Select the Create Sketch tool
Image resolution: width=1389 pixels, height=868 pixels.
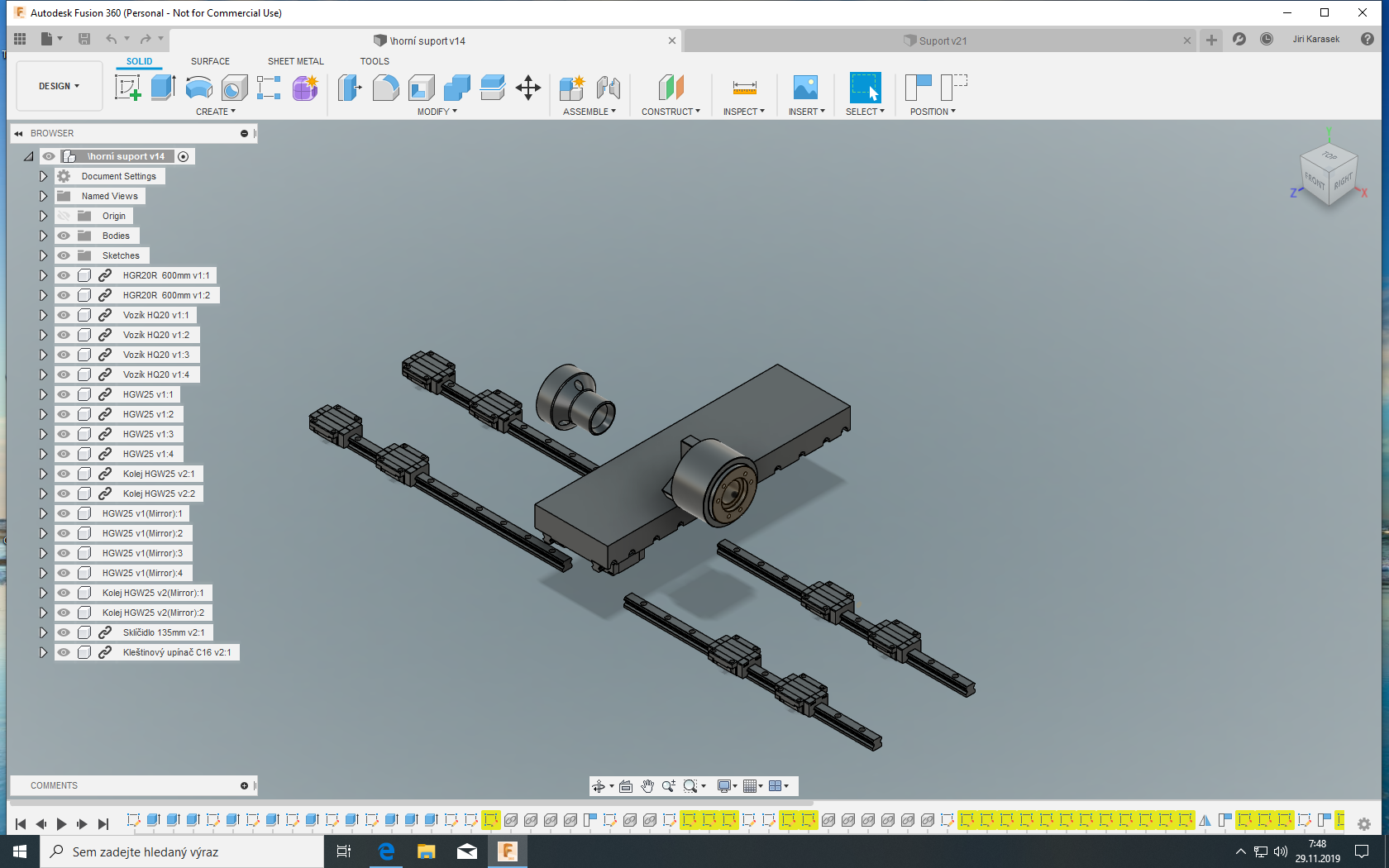127,87
